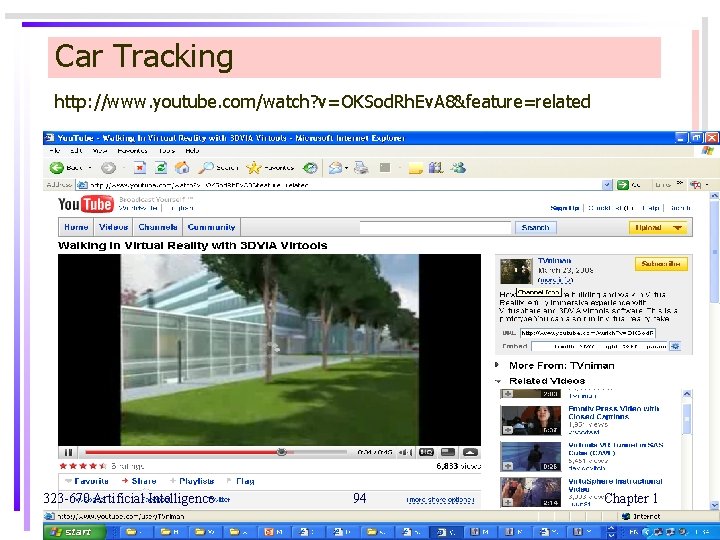Mute the video volume speaker icon
The height and width of the screenshot is (540, 720).
tap(405, 453)
